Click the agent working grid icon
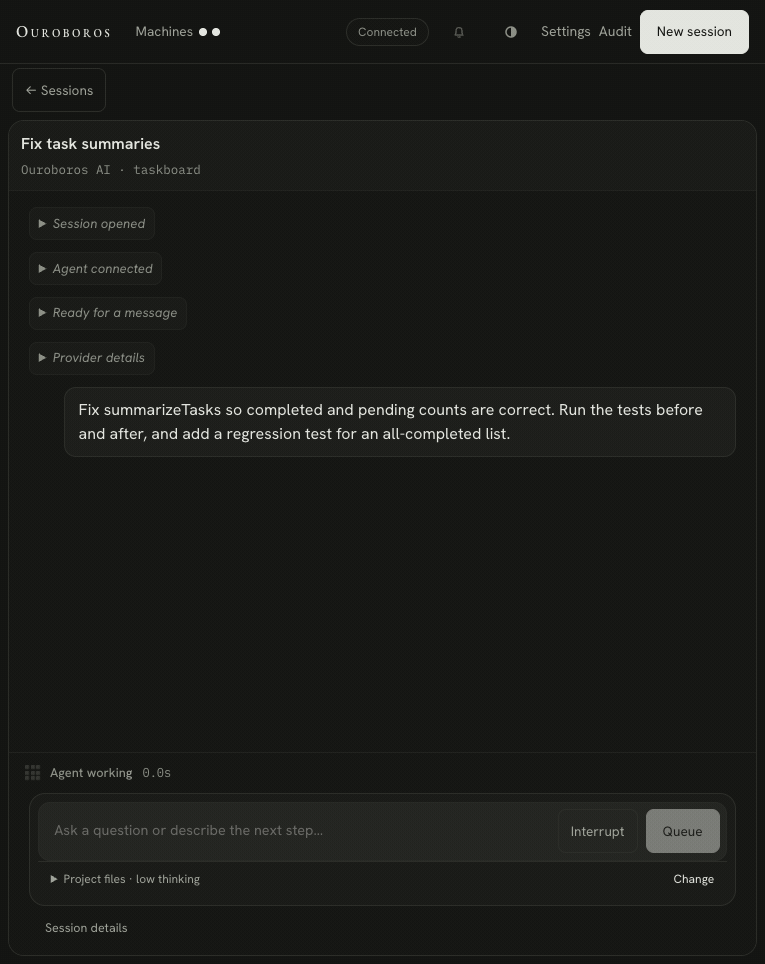The height and width of the screenshot is (964, 765). [x=33, y=773]
